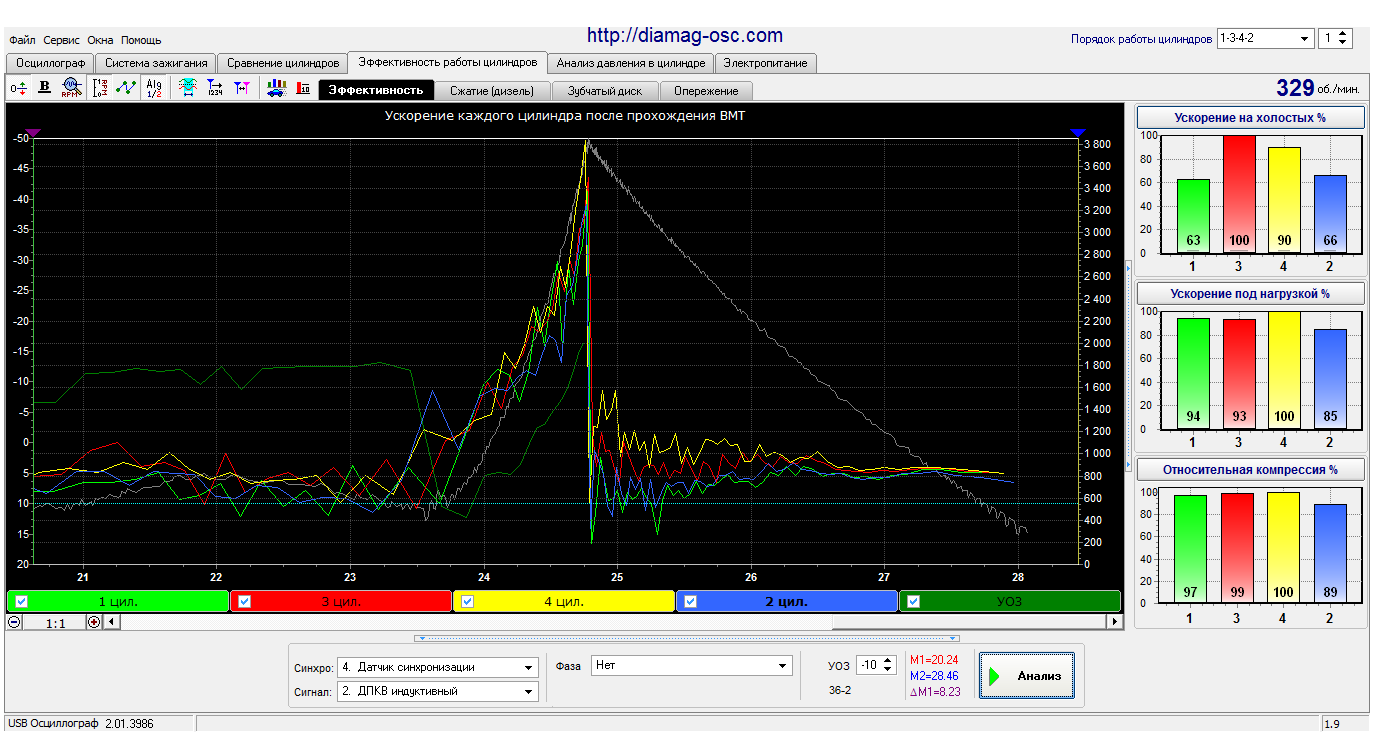This screenshot has width=1374, height=736.
Task: Click the horizontal scrollbar right arrow
Action: coord(1114,622)
